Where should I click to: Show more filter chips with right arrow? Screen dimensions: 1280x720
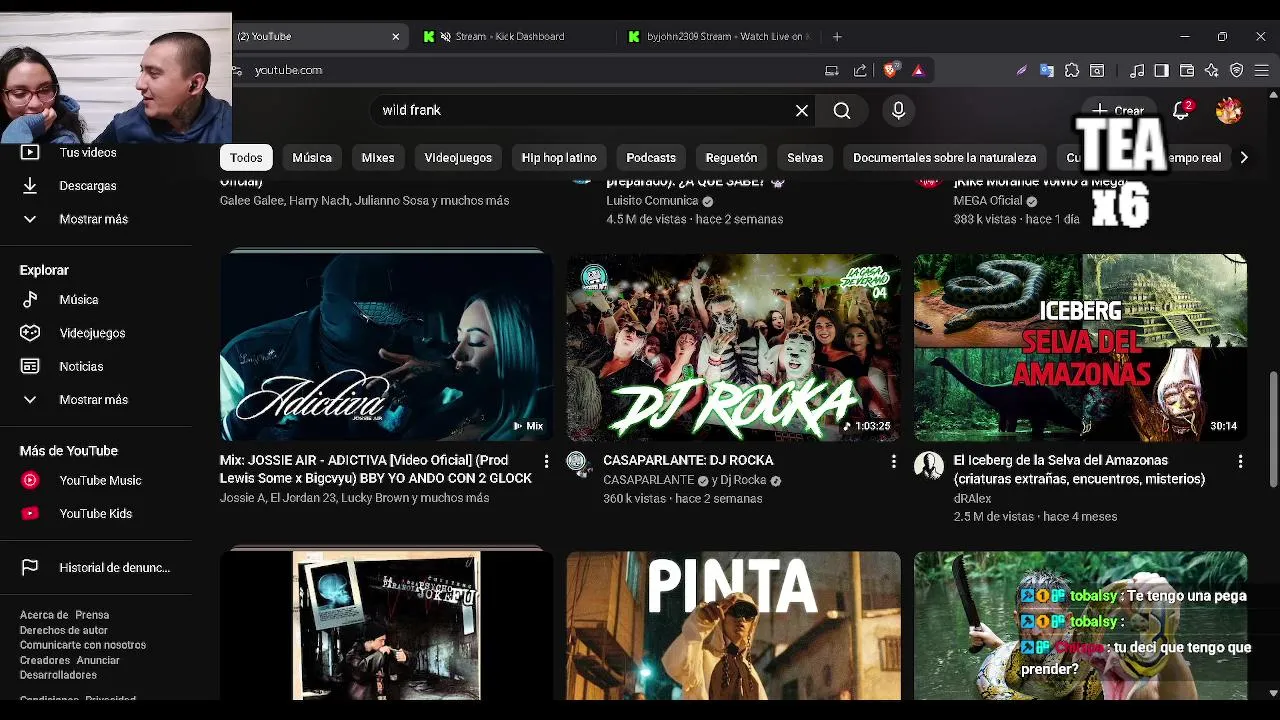[x=1243, y=158]
